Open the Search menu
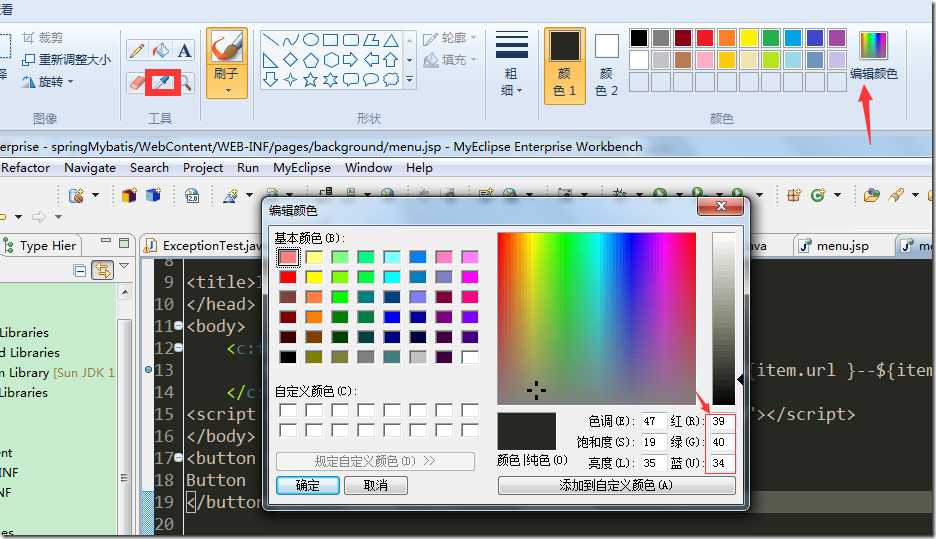Image resolution: width=936 pixels, height=539 pixels. pos(149,168)
